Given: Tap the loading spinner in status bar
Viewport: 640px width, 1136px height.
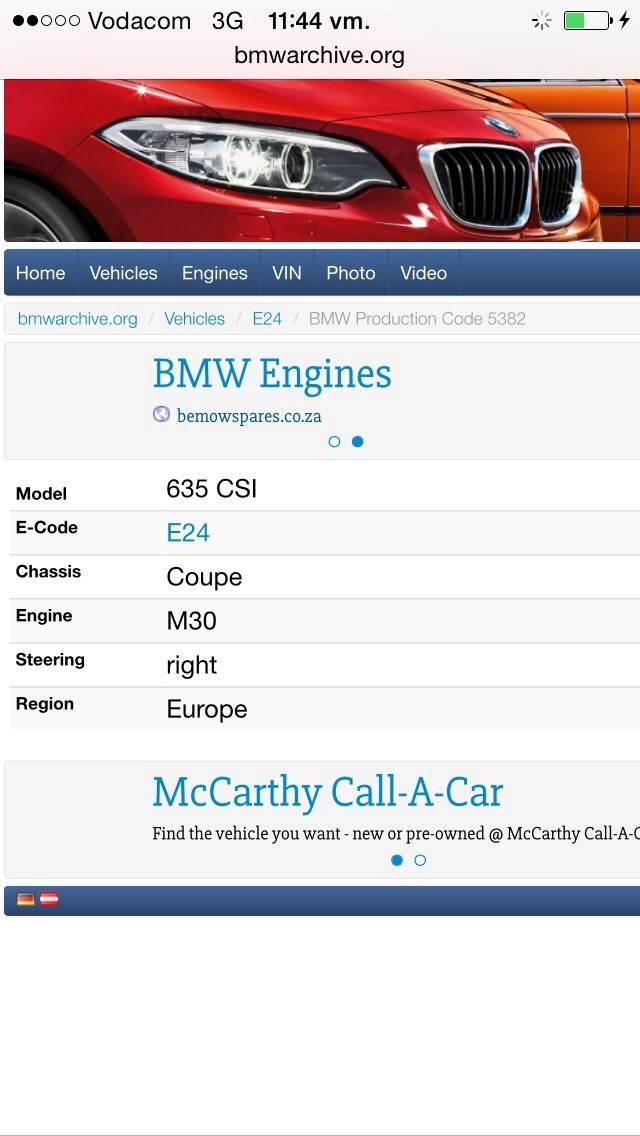Looking at the screenshot, I should 541,21.
